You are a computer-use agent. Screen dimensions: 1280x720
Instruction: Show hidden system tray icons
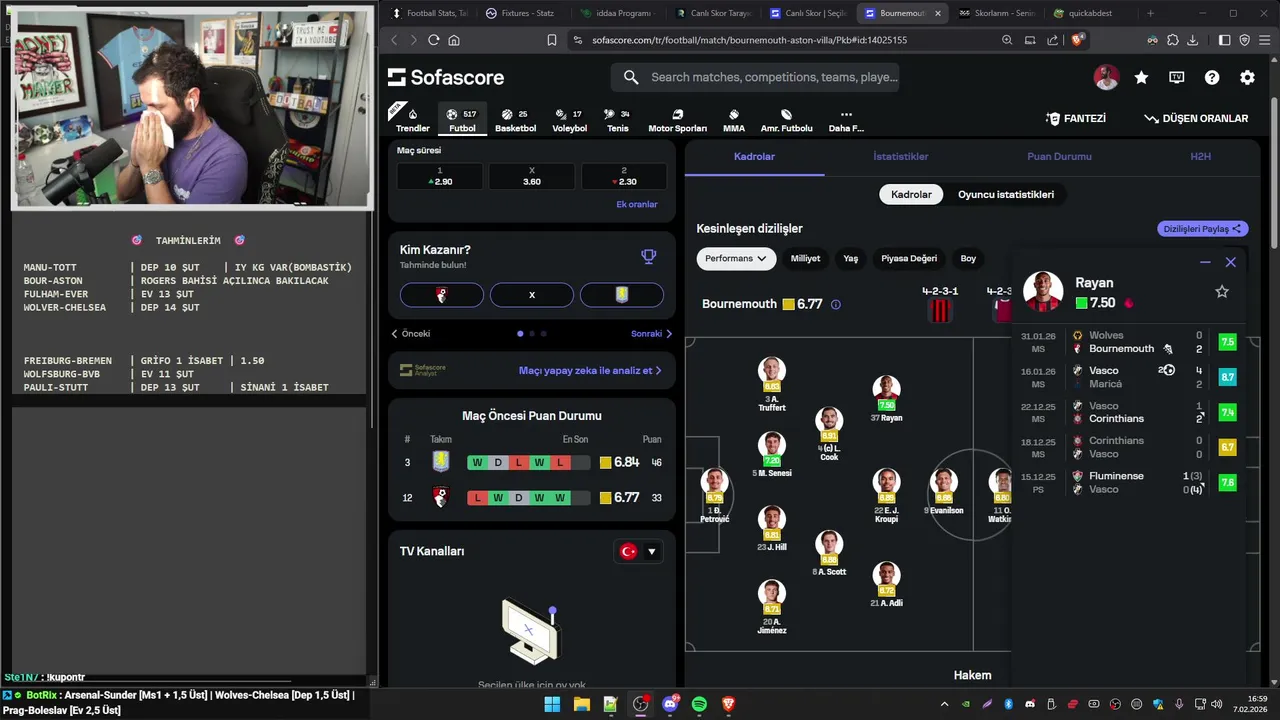pos(944,704)
